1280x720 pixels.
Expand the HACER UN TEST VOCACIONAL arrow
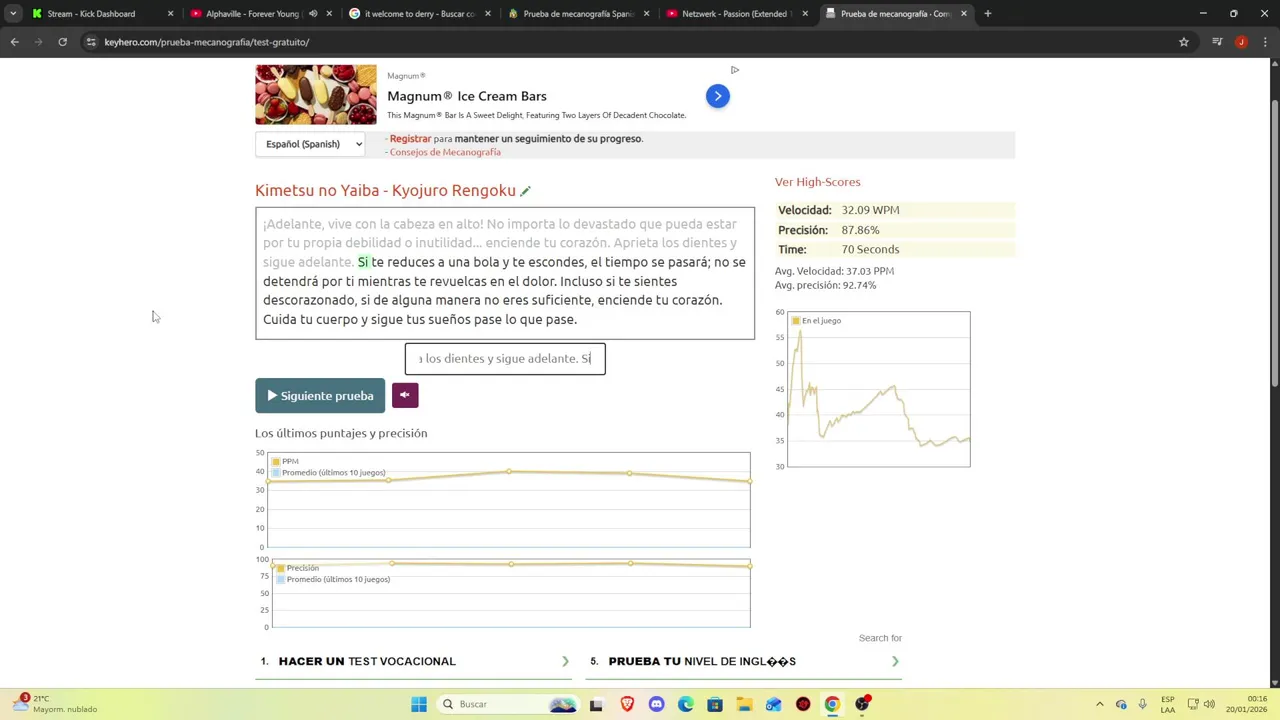tap(565, 661)
